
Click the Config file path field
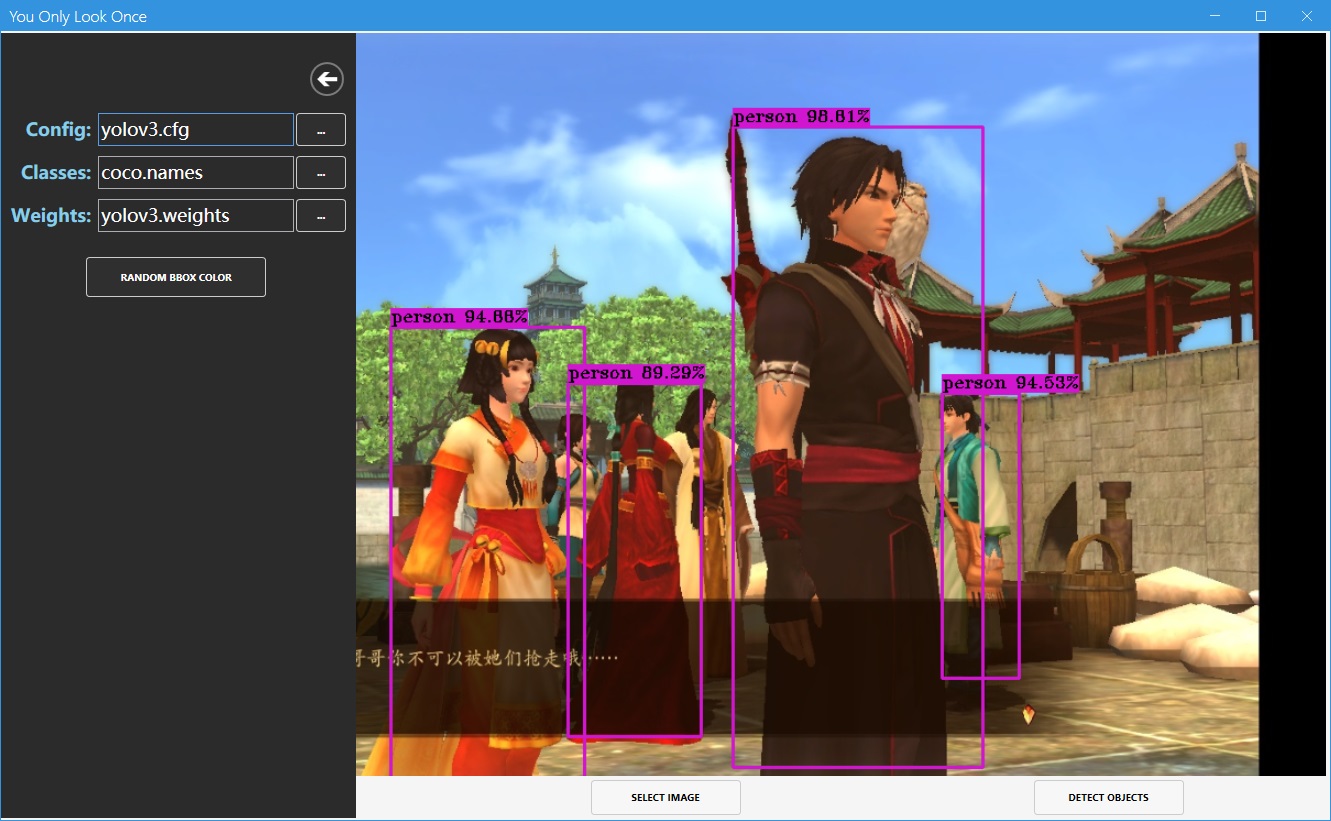click(196, 130)
